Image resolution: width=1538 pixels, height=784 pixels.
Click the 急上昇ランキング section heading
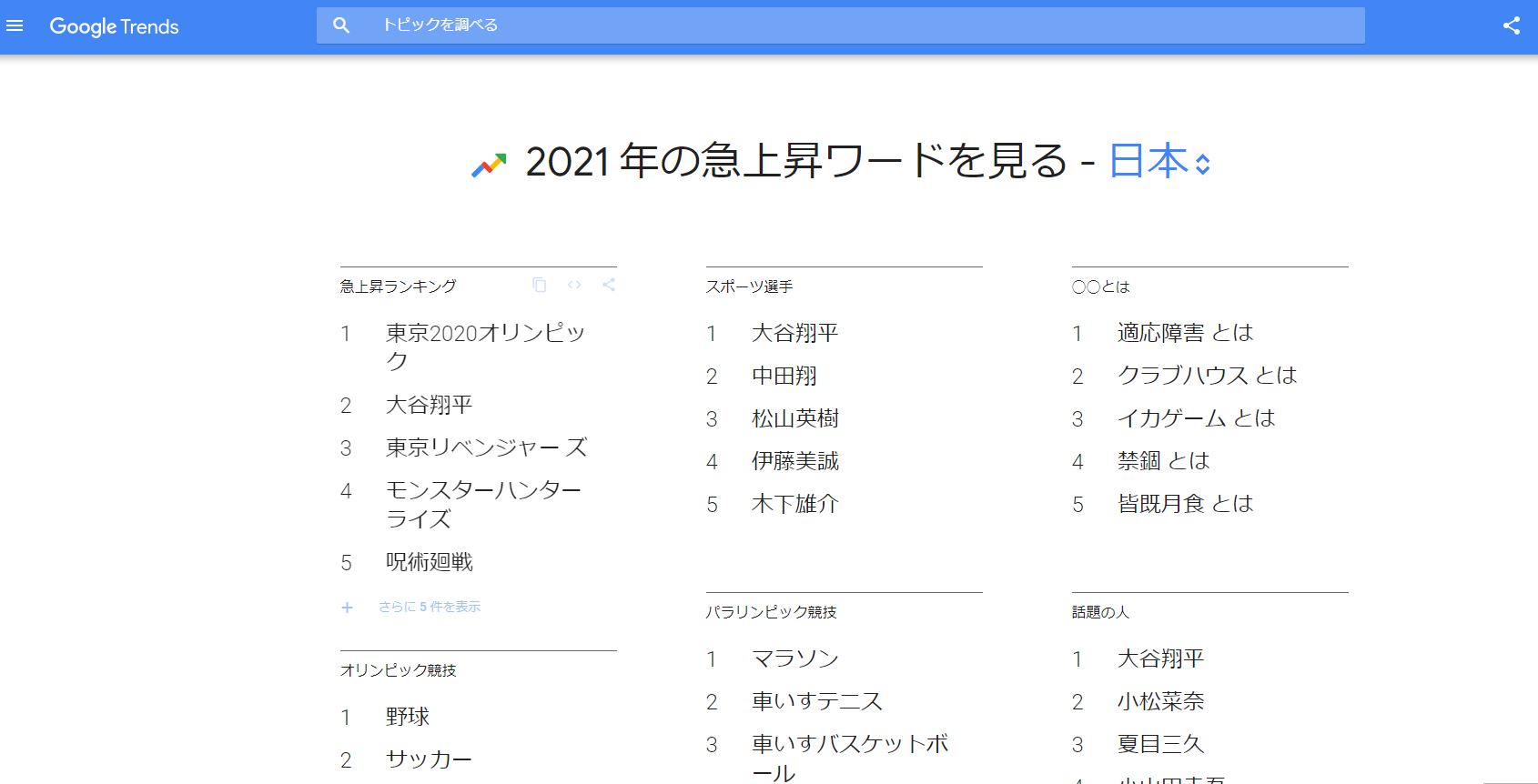point(399,286)
